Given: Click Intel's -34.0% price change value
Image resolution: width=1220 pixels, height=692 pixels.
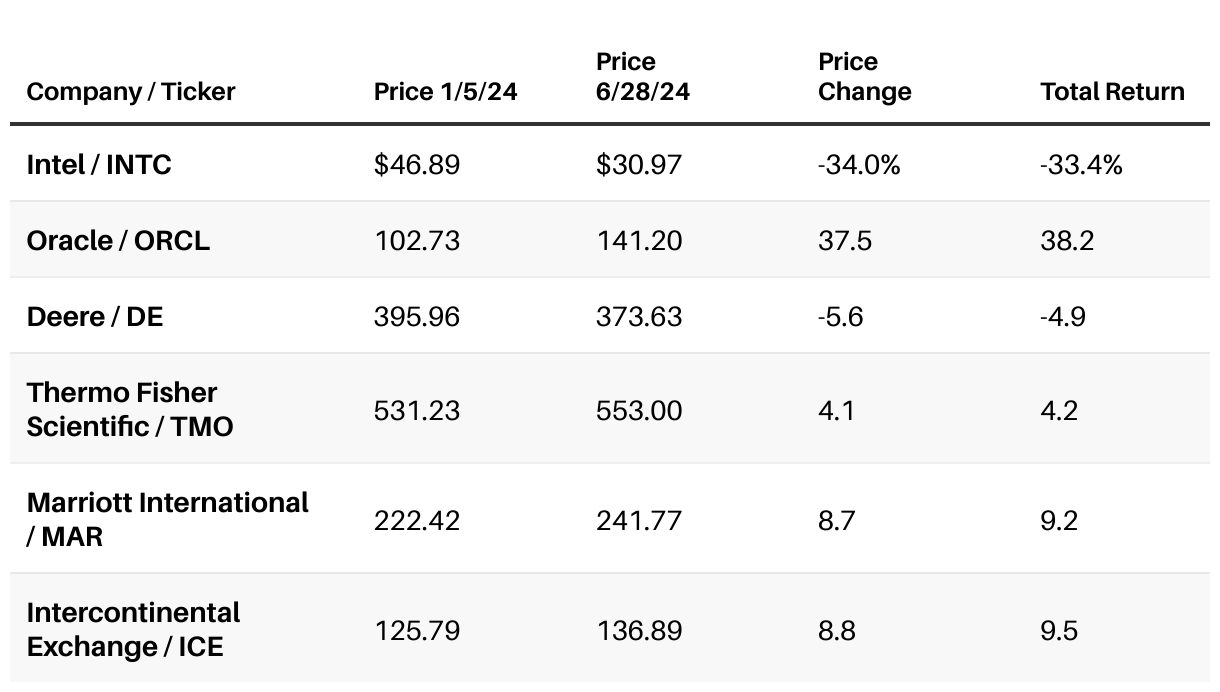Looking at the screenshot, I should click(x=859, y=164).
